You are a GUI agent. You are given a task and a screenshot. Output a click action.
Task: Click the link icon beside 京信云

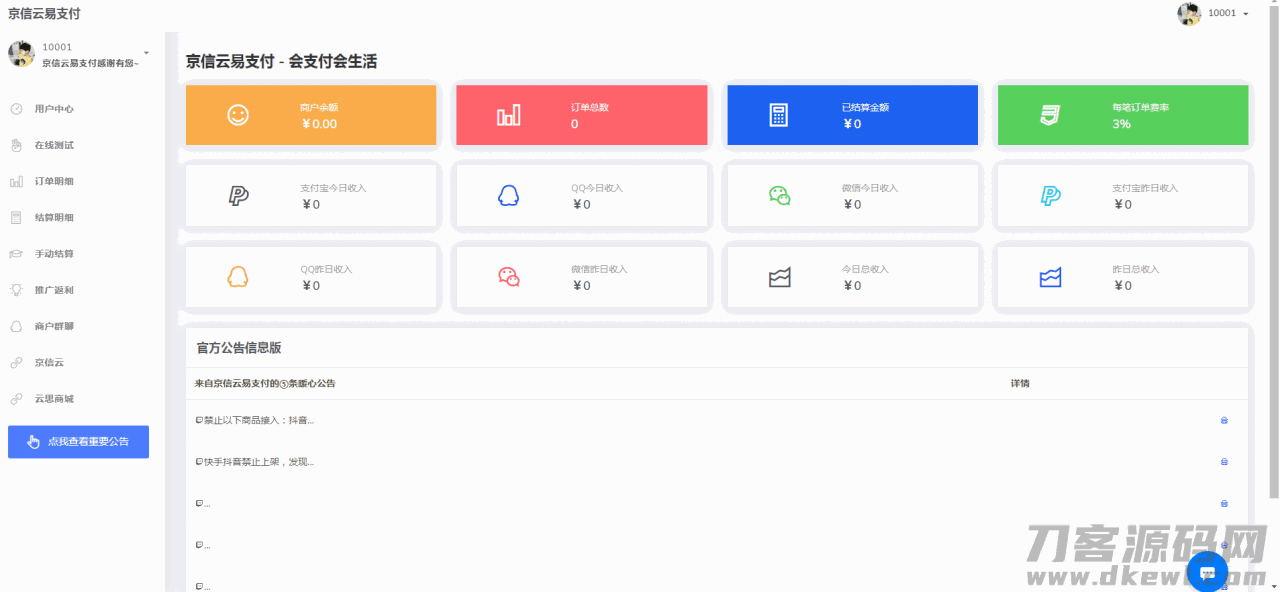[x=16, y=362]
